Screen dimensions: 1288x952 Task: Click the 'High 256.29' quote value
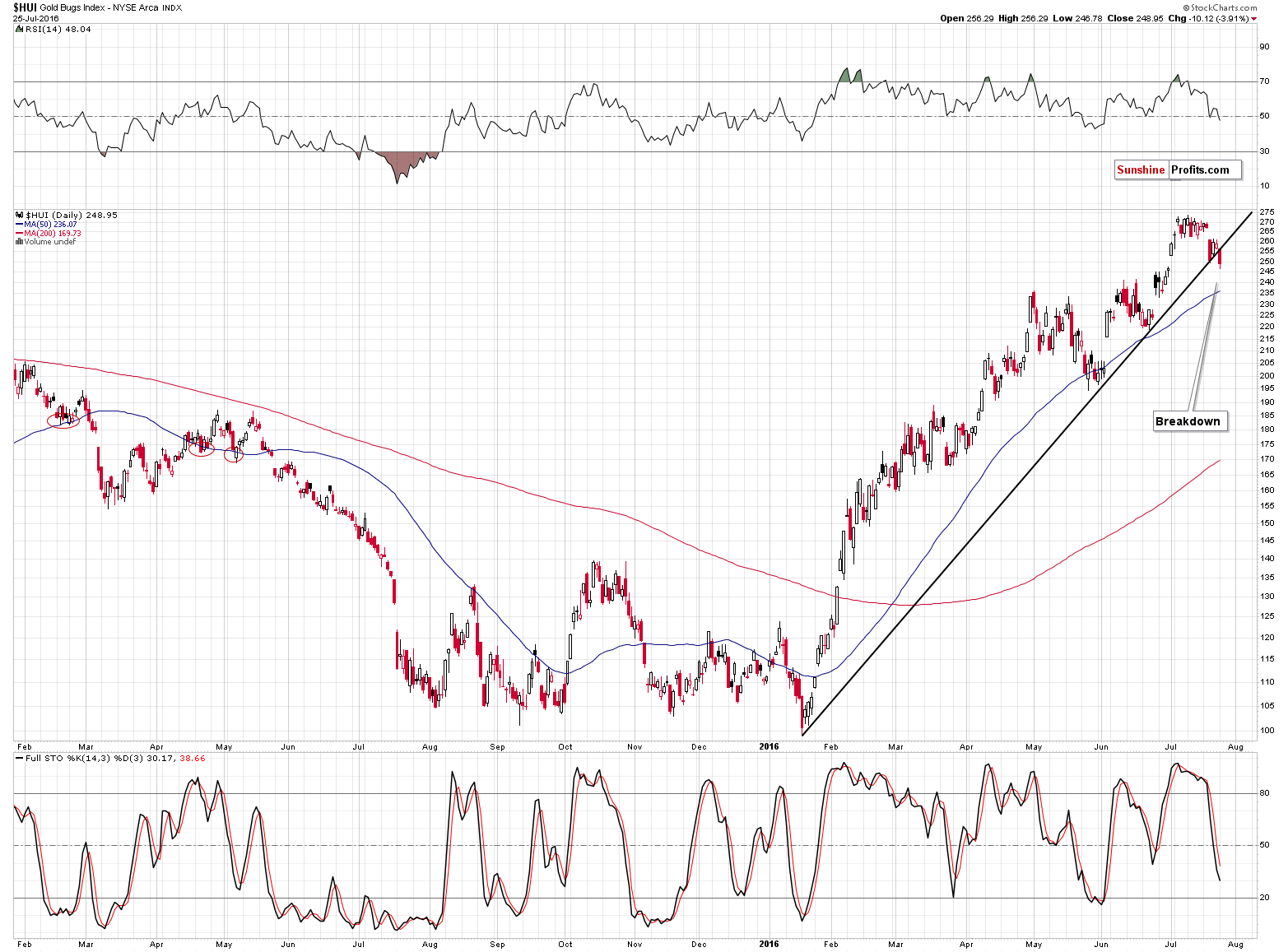(1021, 18)
